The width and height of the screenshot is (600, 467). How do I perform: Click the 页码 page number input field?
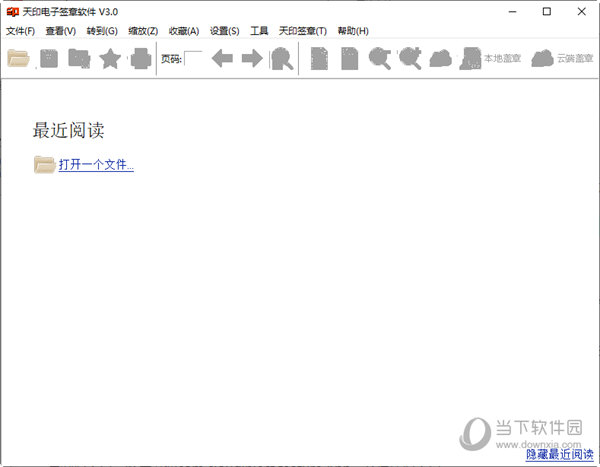click(x=193, y=59)
